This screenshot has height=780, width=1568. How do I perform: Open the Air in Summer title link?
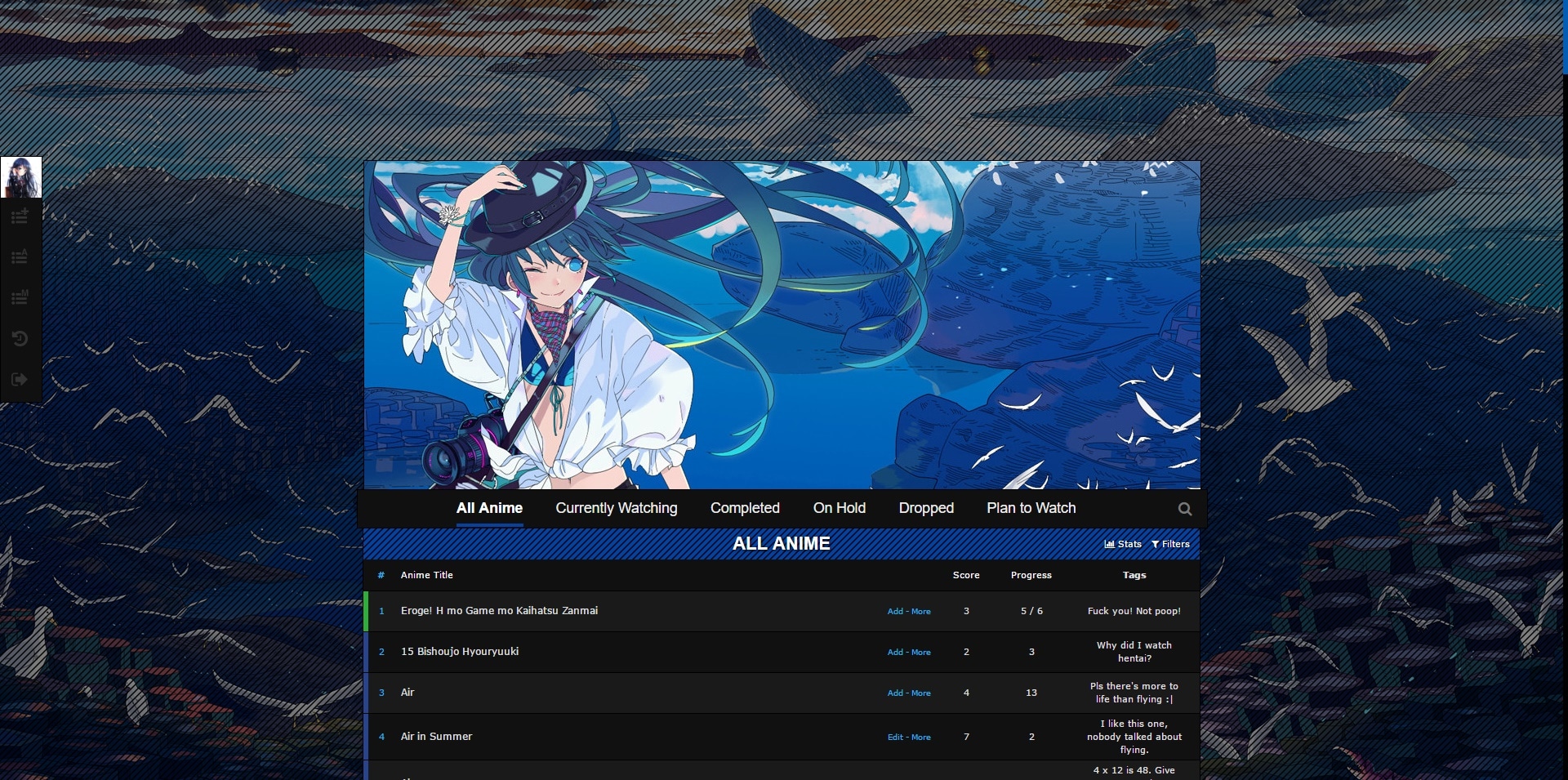(x=436, y=737)
